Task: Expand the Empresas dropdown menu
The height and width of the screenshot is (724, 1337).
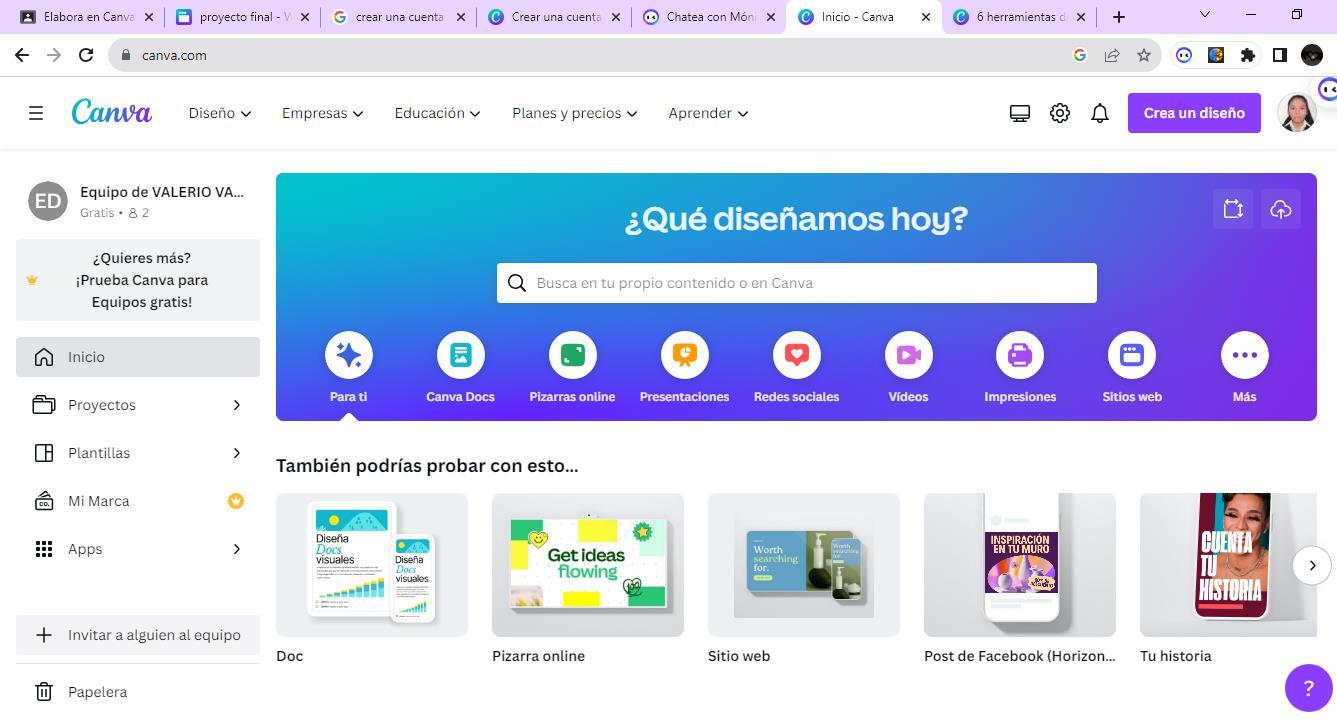Action: pos(322,113)
